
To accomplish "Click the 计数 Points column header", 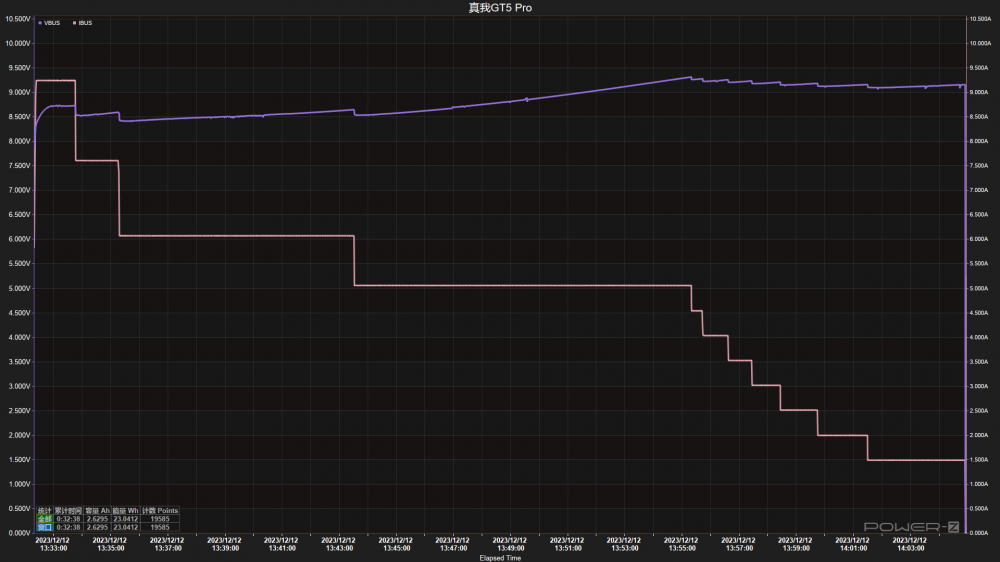I will coord(160,511).
